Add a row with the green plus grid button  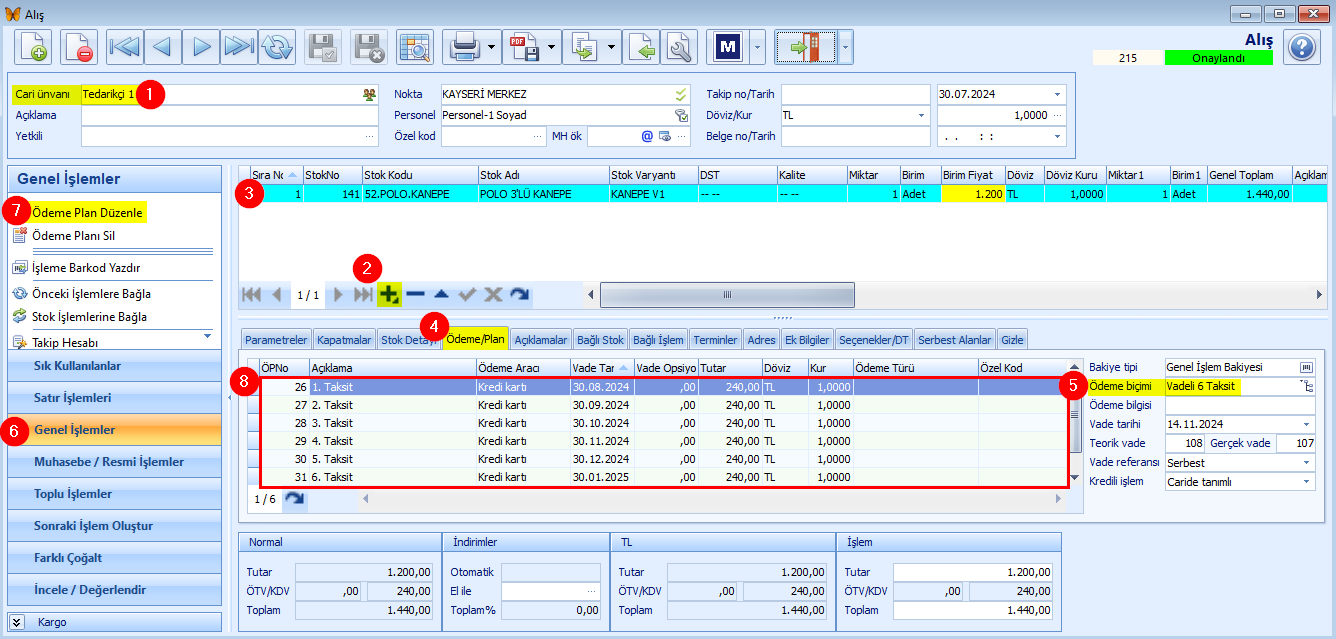pos(390,294)
